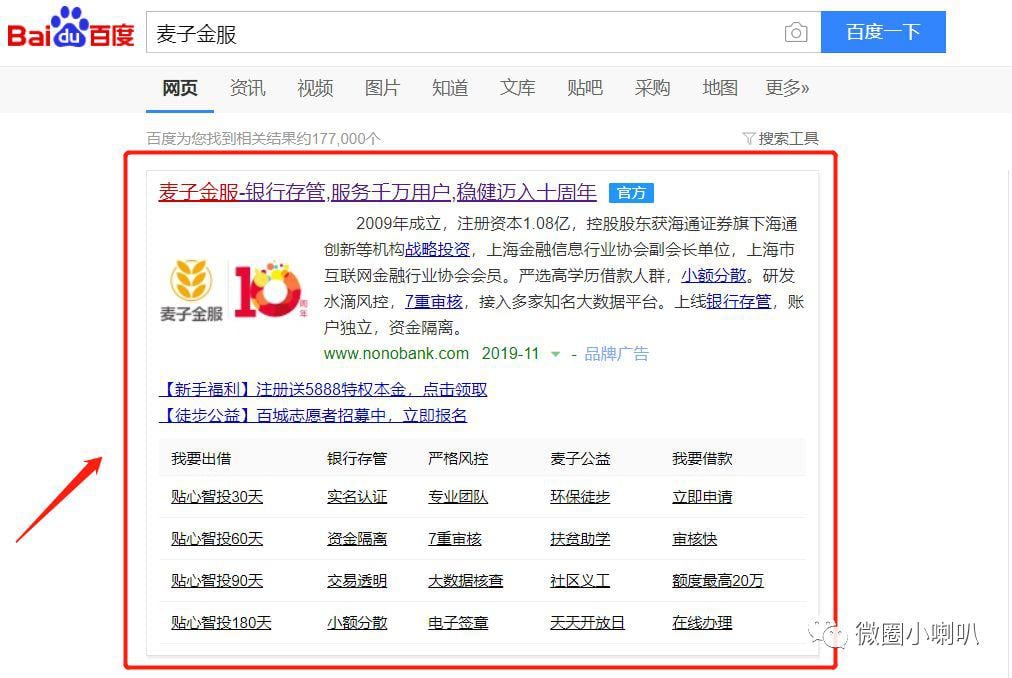Click the 严格风控 column header

click(458, 458)
